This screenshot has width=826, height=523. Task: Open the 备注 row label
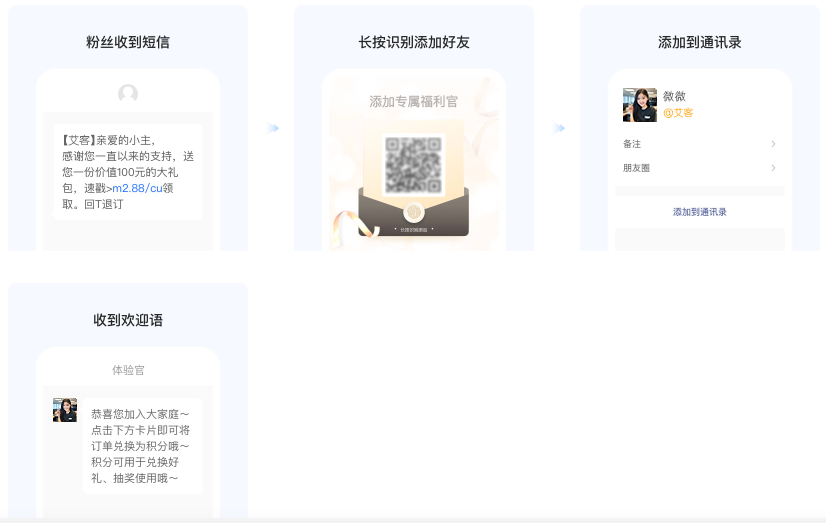coord(632,144)
